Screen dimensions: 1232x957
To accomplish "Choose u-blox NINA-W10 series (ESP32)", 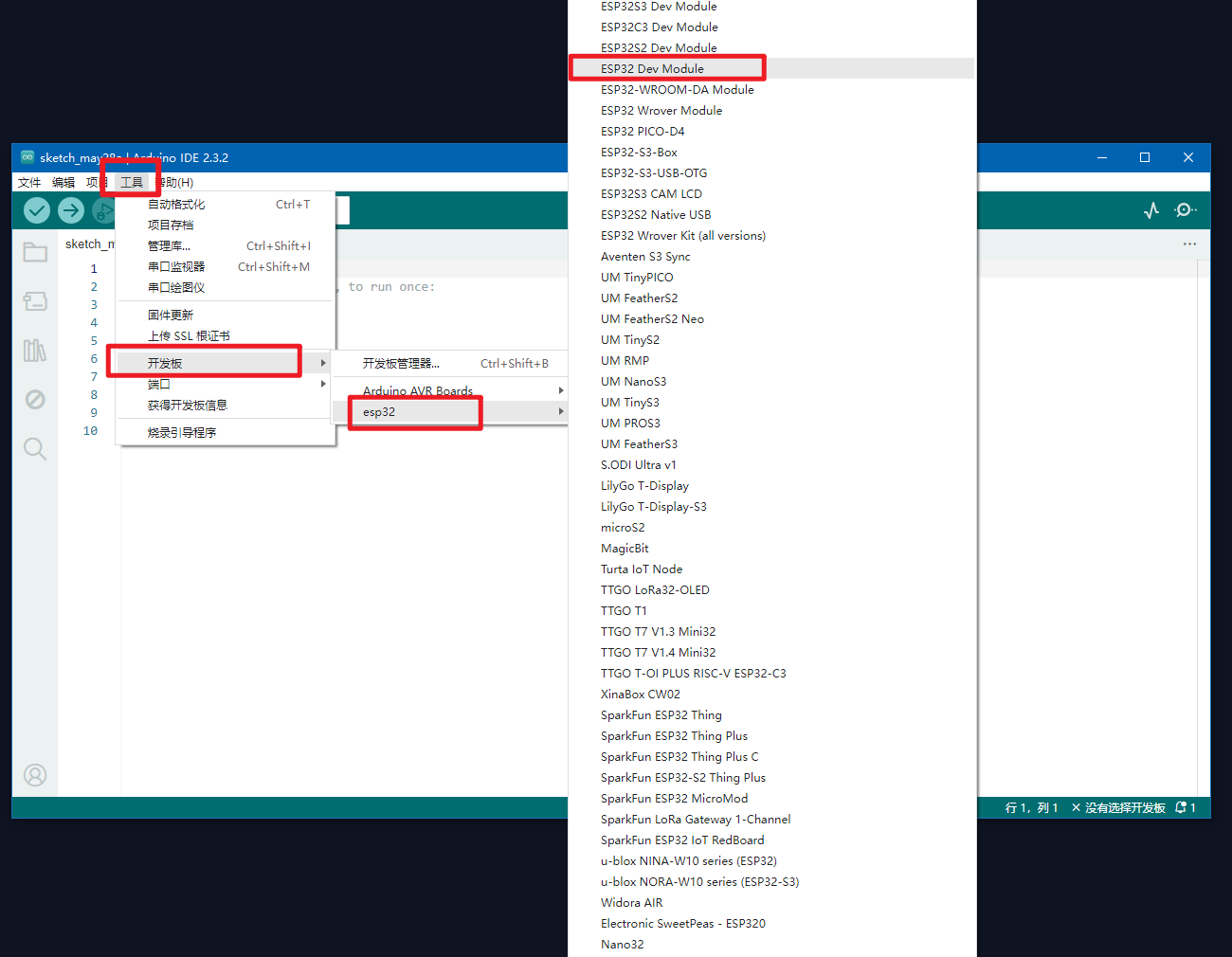I will coord(771,860).
